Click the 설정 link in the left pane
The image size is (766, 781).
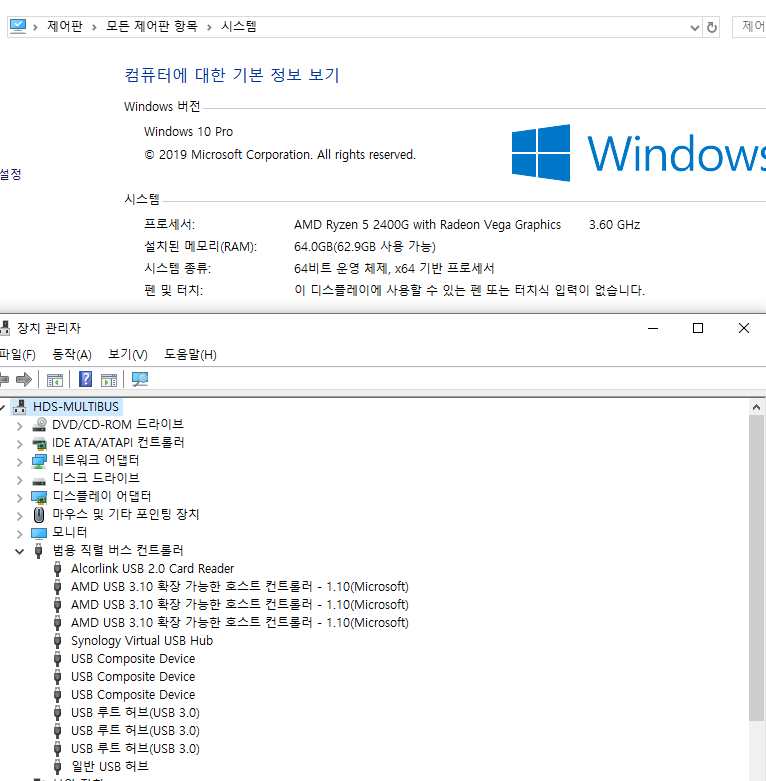tap(10, 174)
